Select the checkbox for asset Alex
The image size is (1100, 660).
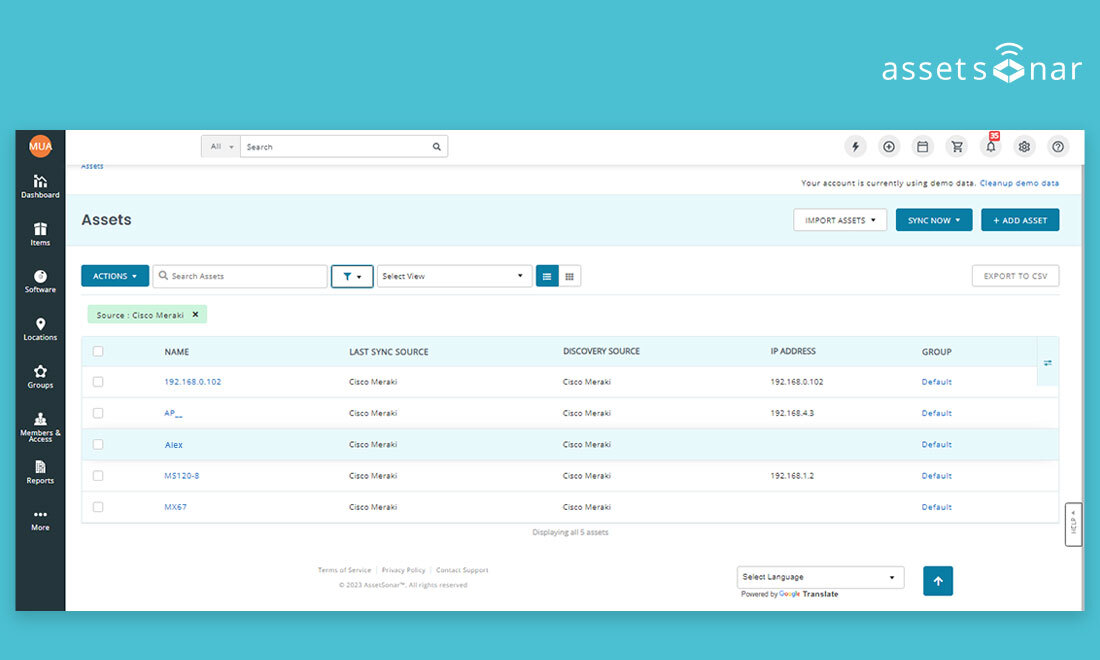(x=97, y=444)
